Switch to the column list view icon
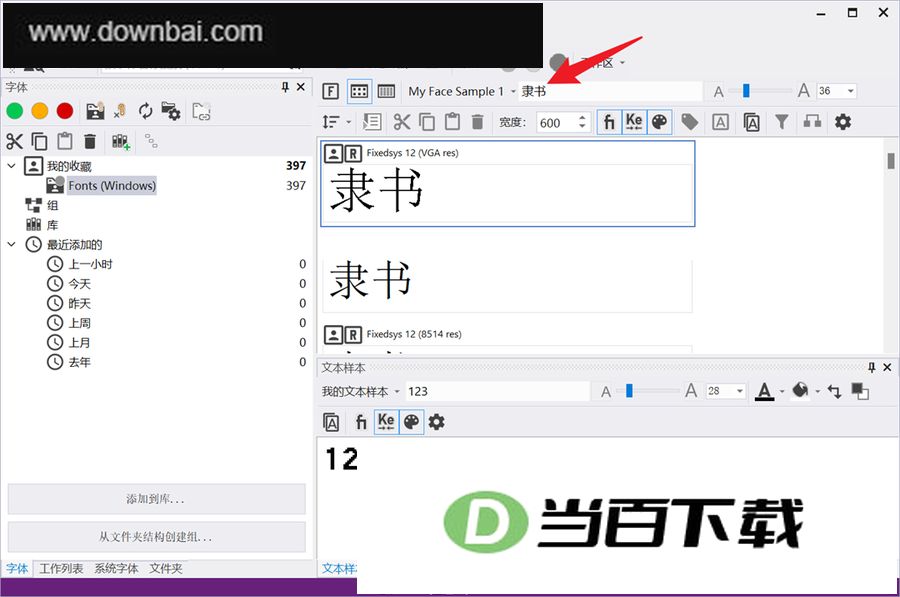This screenshot has height=597, width=900. point(386,91)
